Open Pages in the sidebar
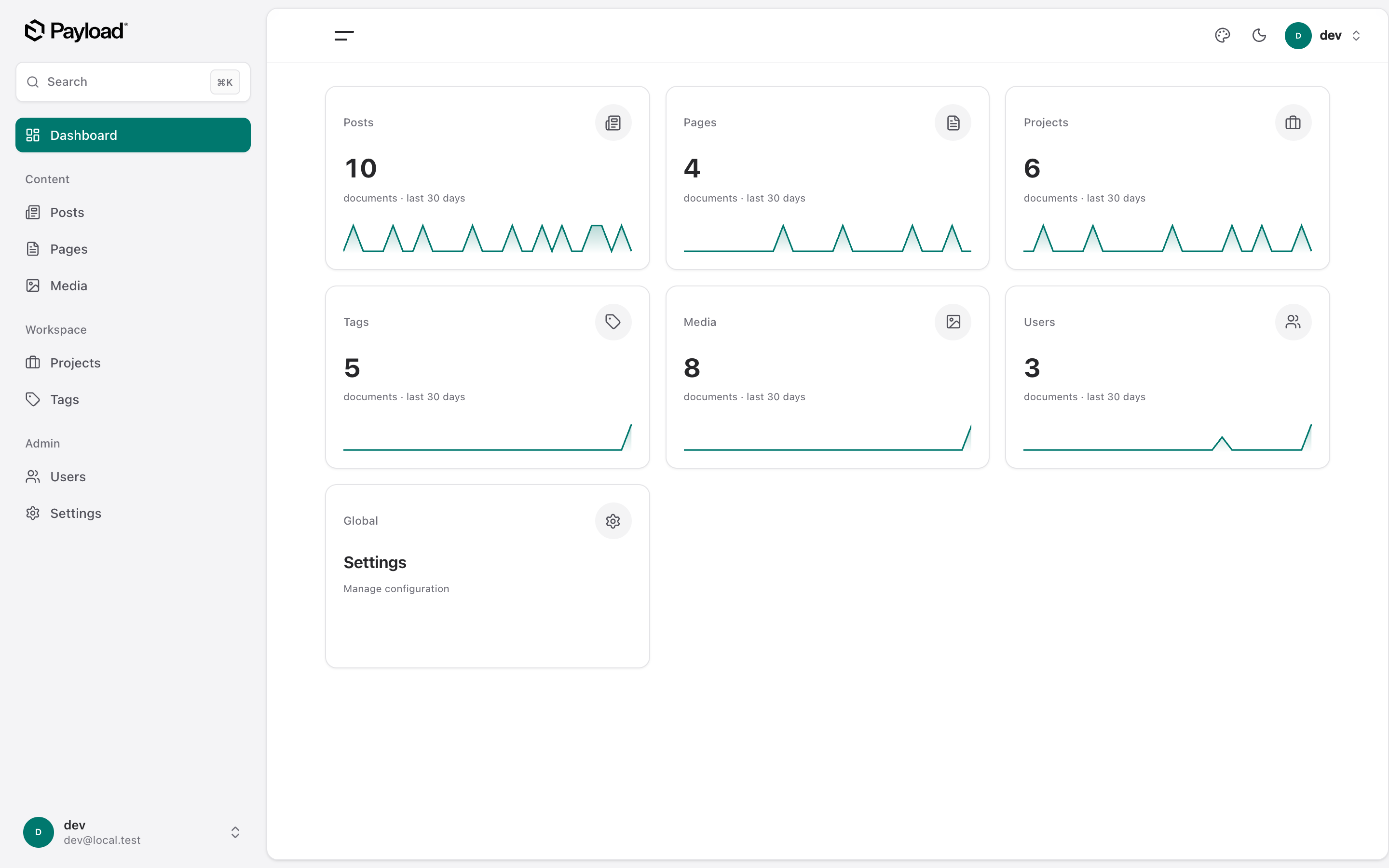Viewport: 1389px width, 868px height. pyautogui.click(x=133, y=249)
